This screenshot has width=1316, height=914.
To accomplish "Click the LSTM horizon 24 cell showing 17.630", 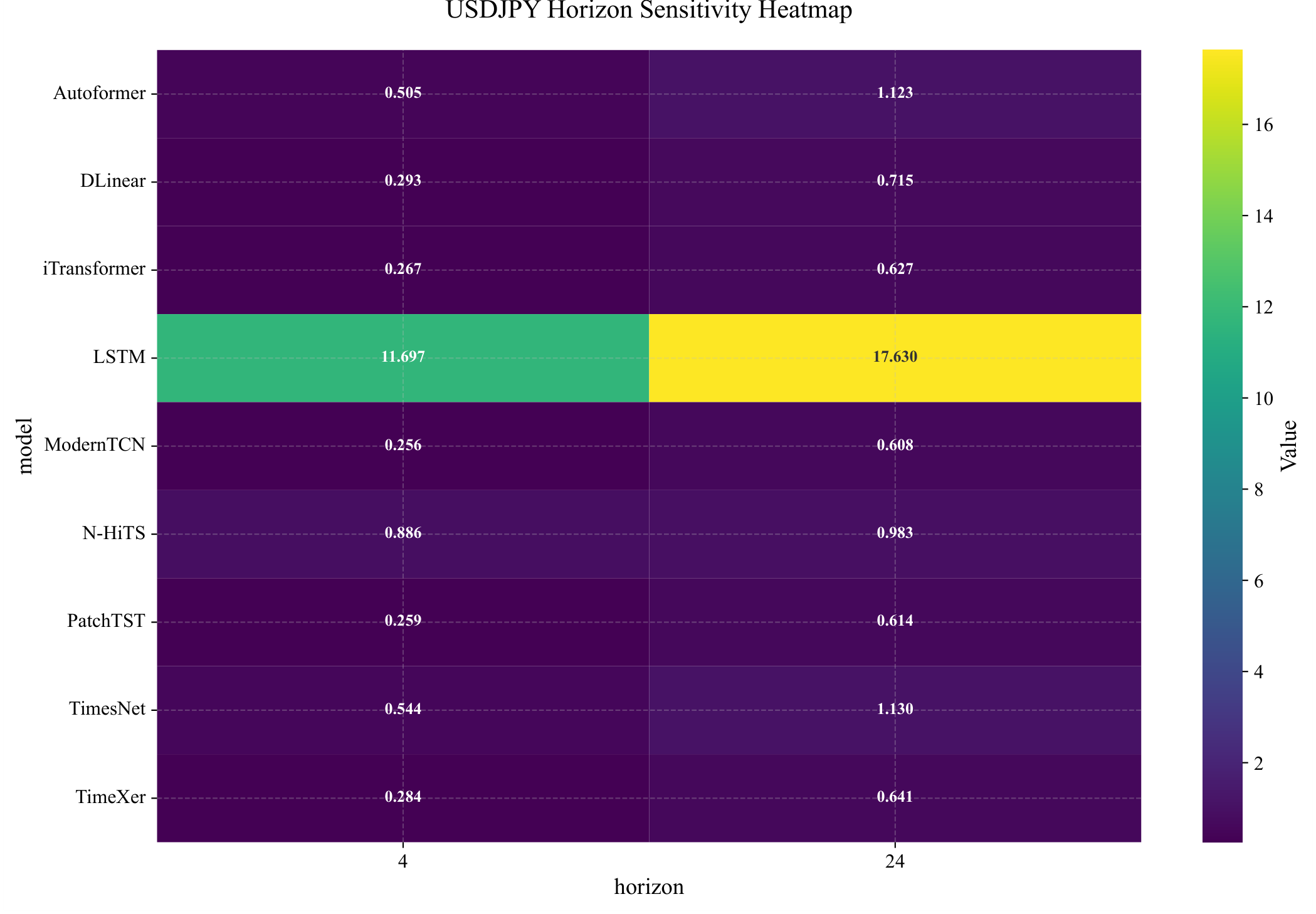I will (895, 358).
